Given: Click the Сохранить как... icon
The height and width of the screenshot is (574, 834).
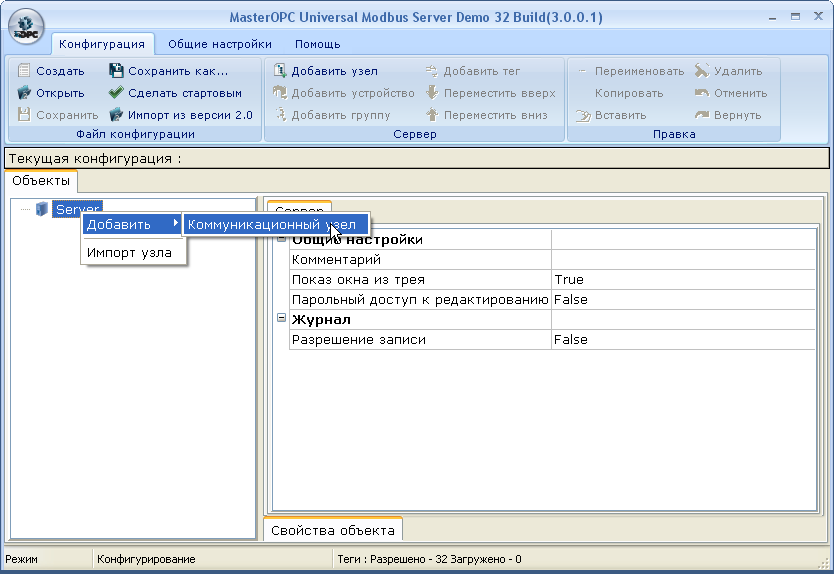Looking at the screenshot, I should (x=116, y=70).
